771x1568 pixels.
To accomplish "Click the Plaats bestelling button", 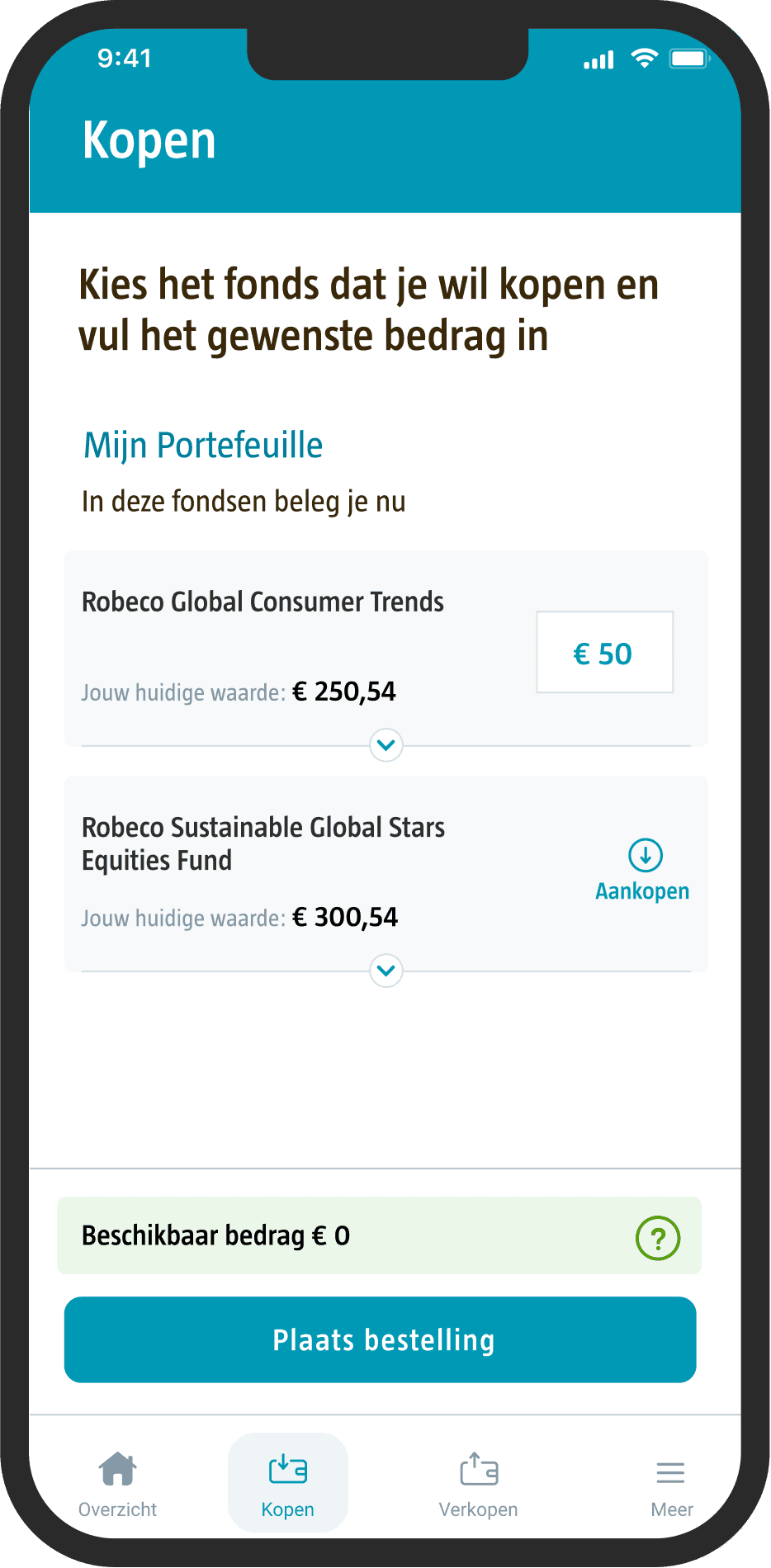I will 381,1339.
